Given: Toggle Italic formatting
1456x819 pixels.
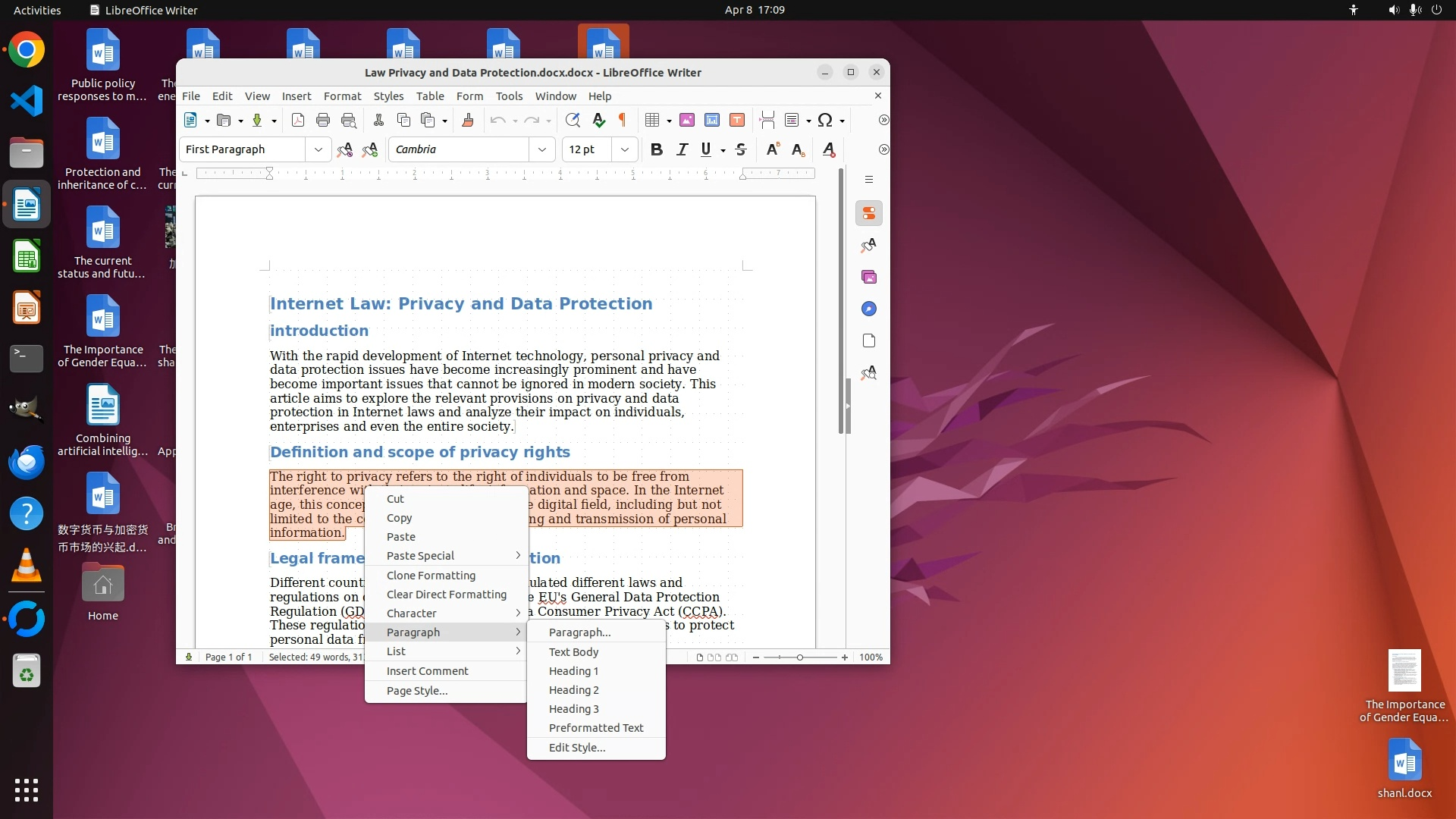Looking at the screenshot, I should click(682, 149).
